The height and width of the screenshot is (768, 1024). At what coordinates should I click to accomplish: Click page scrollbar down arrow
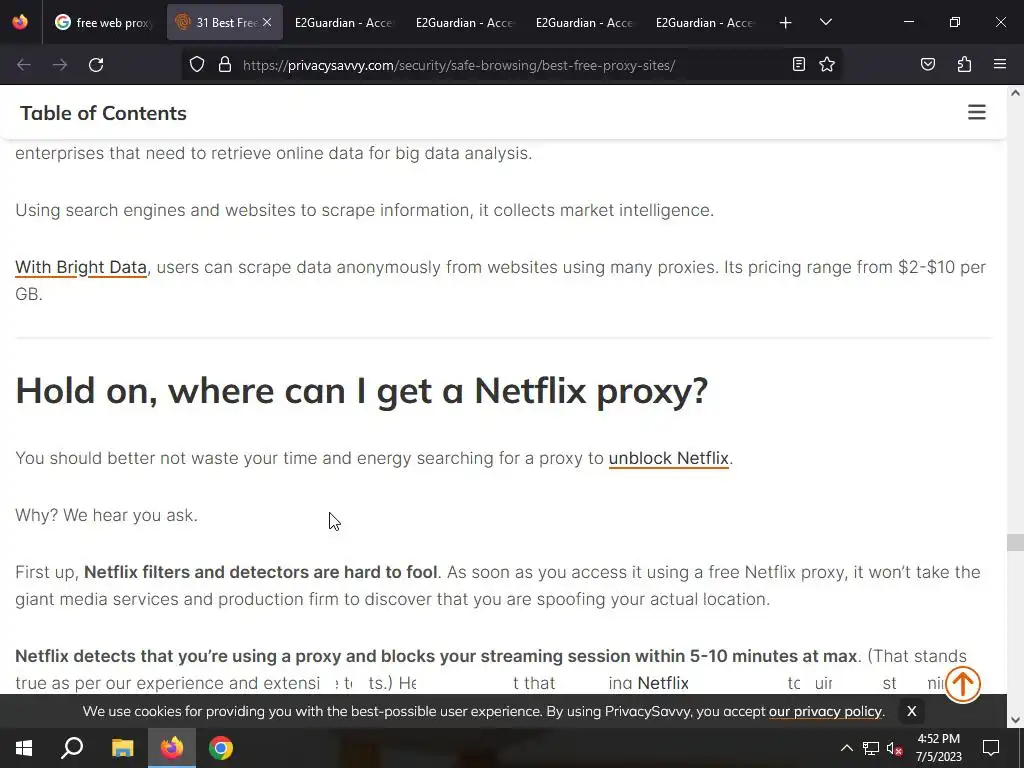(1016, 720)
